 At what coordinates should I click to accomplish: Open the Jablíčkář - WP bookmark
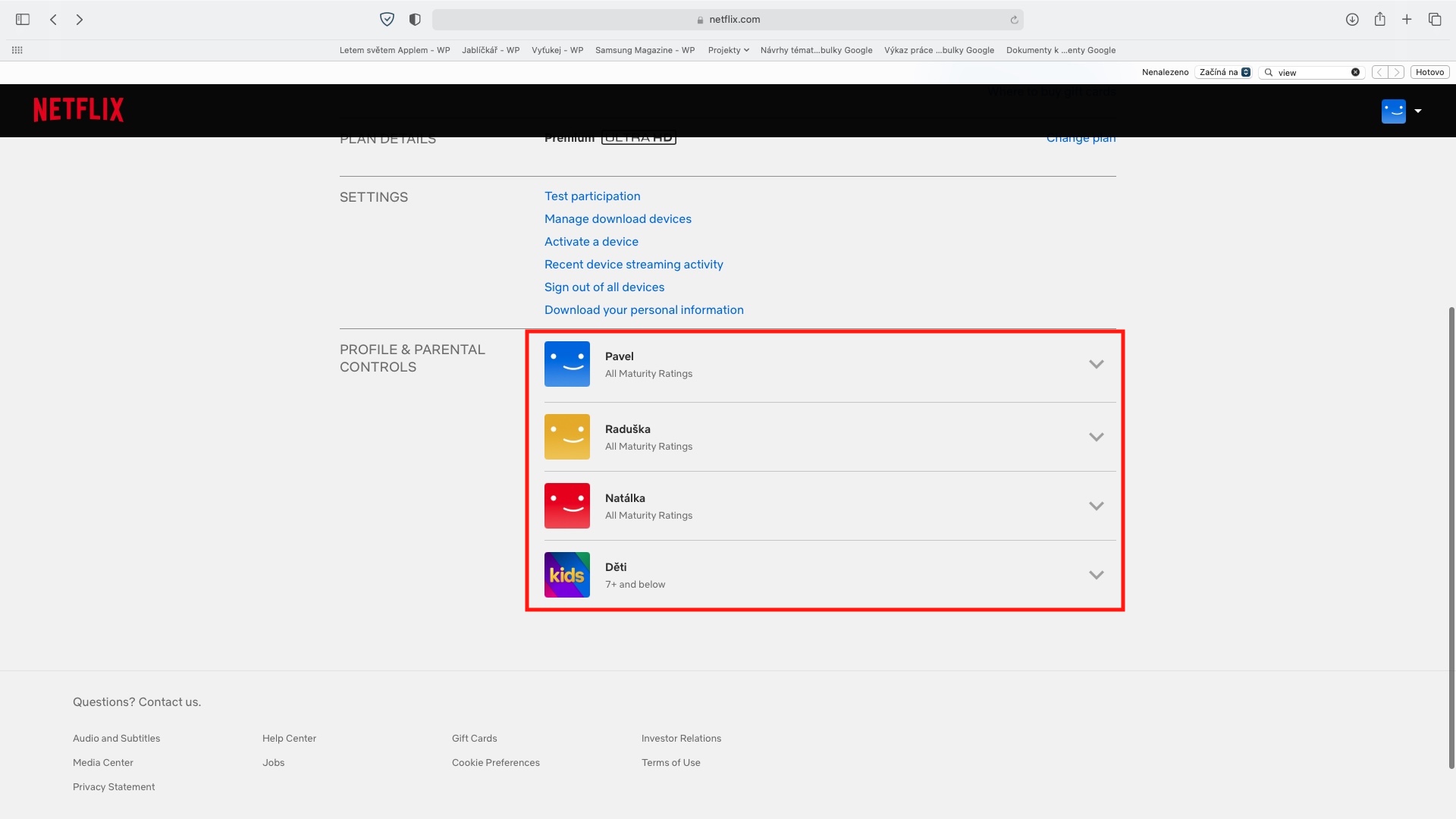pyautogui.click(x=490, y=50)
